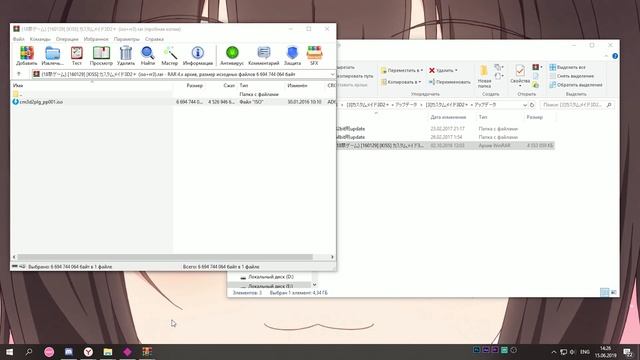The height and width of the screenshot is (360, 640).
Task: Click the WinRAR horizontal scrollbar
Action: pyautogui.click(x=165, y=257)
